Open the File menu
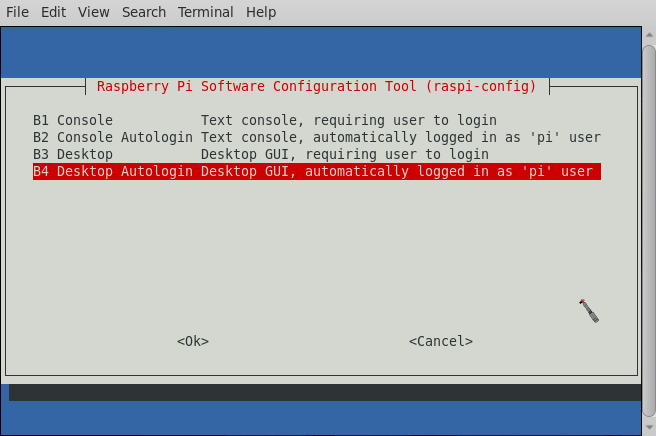The image size is (656, 436). (17, 12)
